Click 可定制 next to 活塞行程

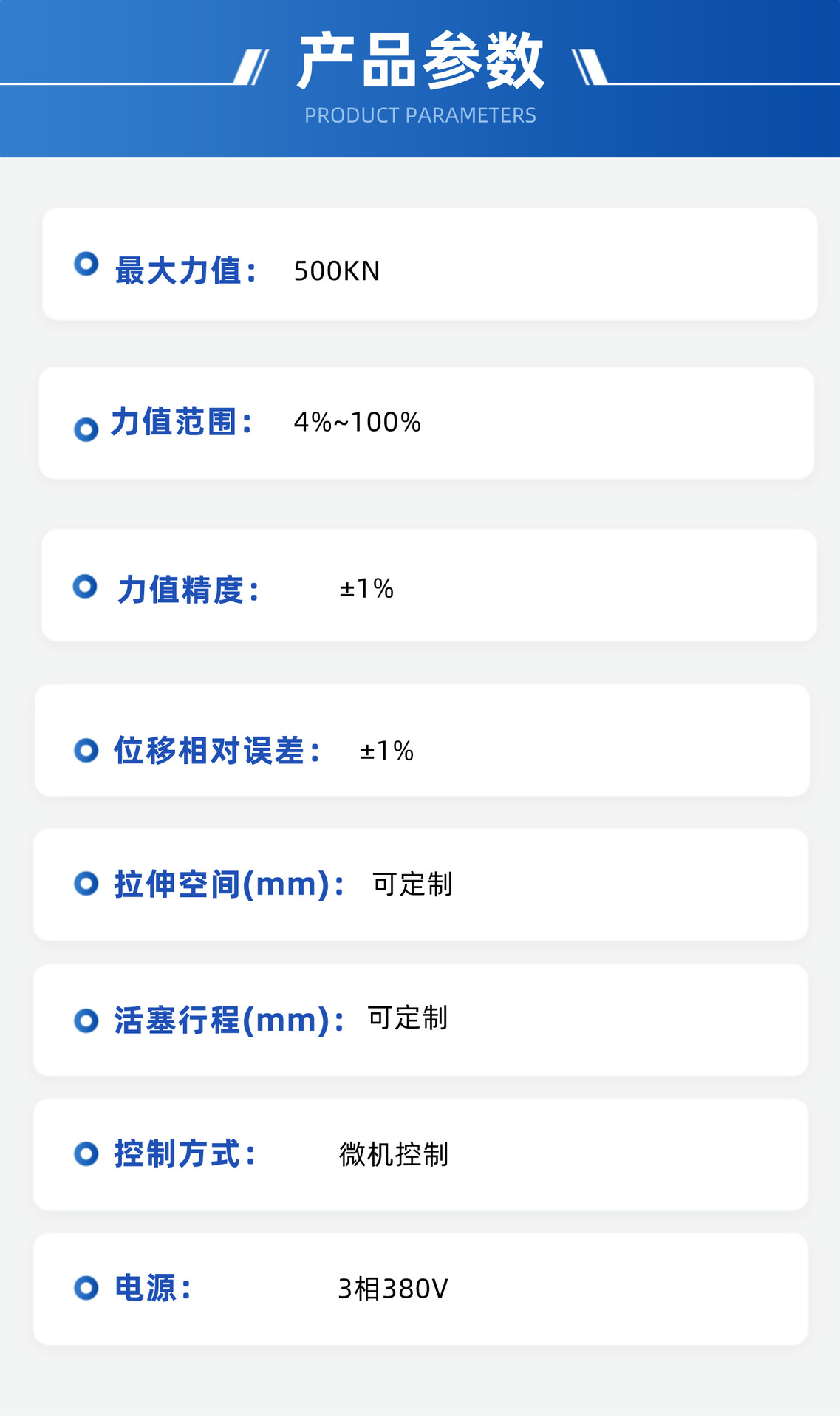point(408,1018)
